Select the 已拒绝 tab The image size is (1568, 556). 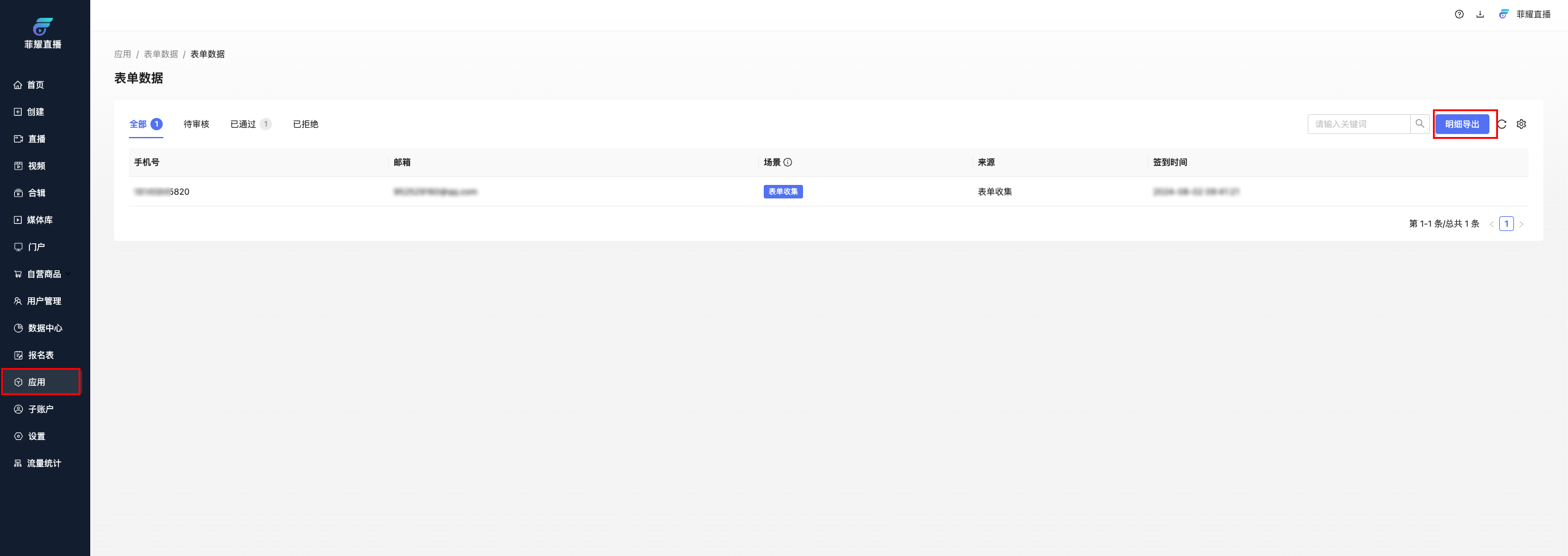[306, 124]
